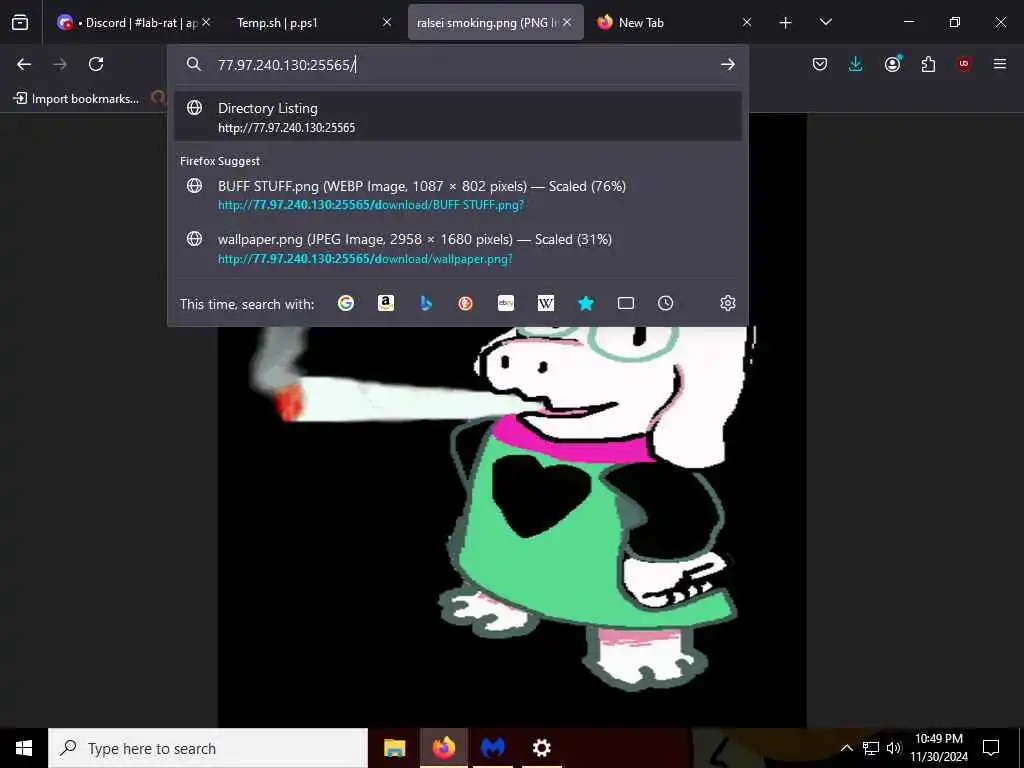Screen dimensions: 1024x768
Task: Open the Extensions puzzle icon
Action: tap(928, 64)
